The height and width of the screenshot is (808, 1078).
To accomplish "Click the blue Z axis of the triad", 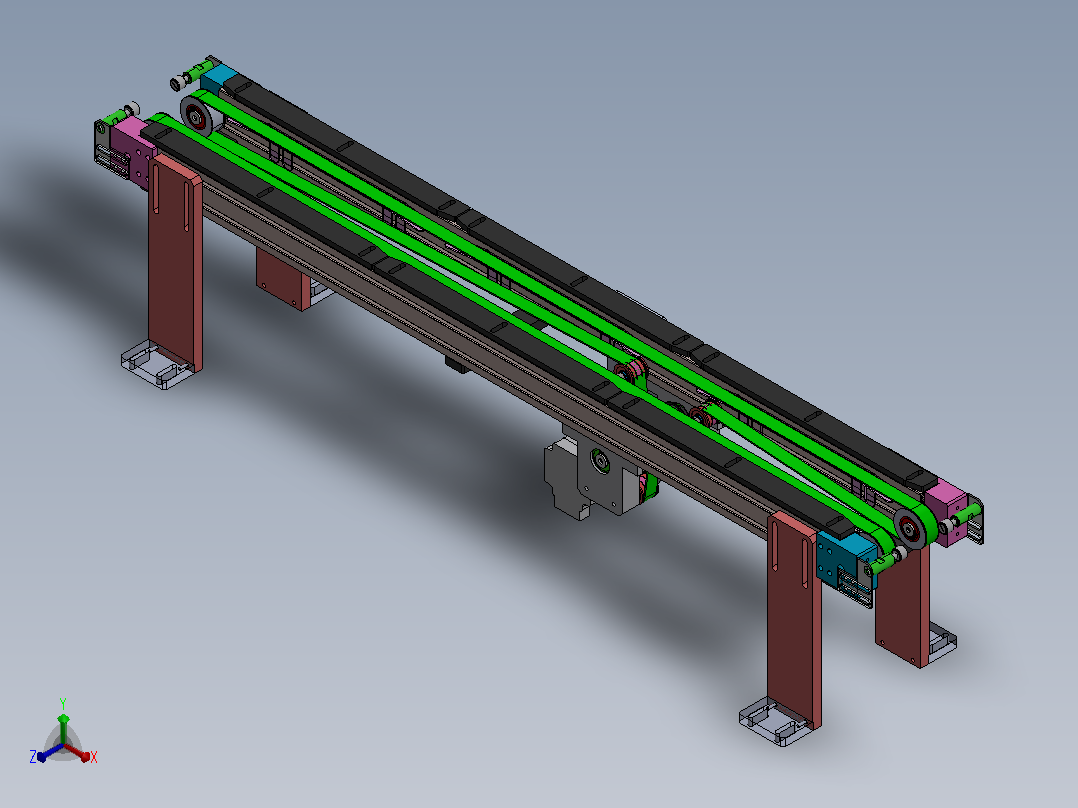I will pyautogui.click(x=50, y=752).
